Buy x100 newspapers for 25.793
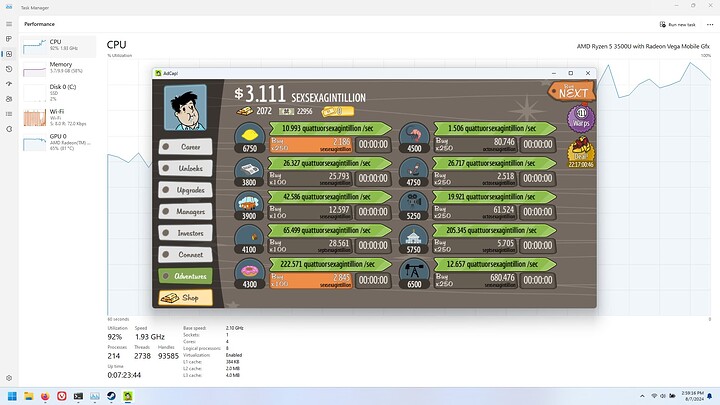 [310, 178]
